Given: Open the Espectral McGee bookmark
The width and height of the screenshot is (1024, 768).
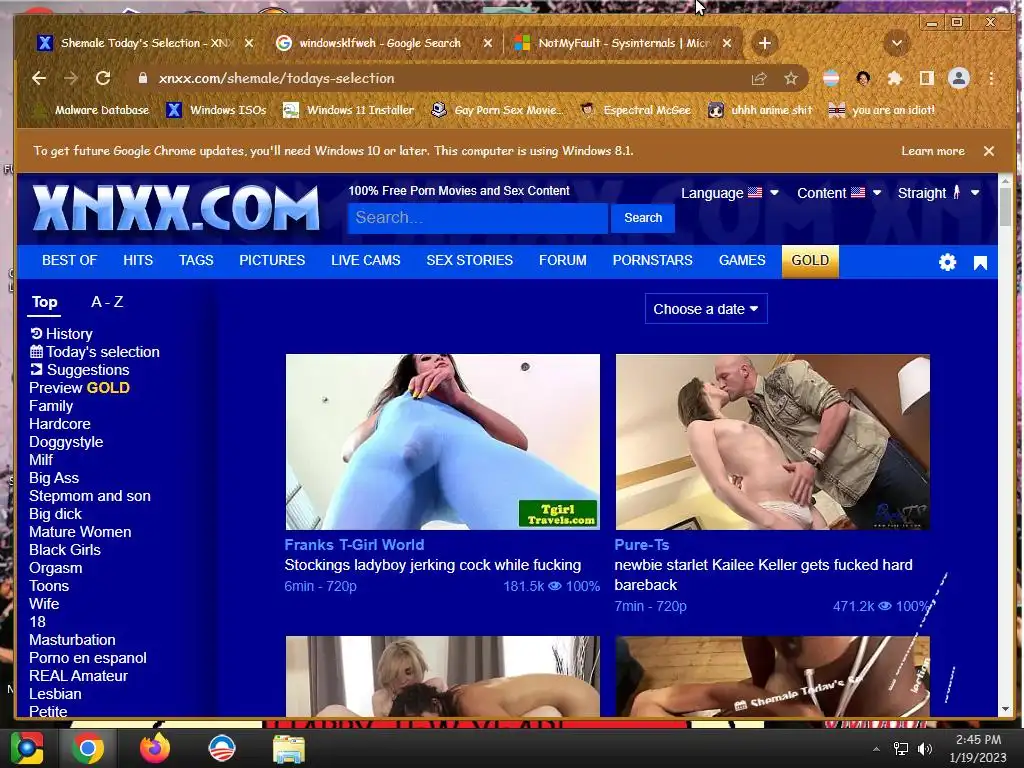Looking at the screenshot, I should [x=636, y=110].
